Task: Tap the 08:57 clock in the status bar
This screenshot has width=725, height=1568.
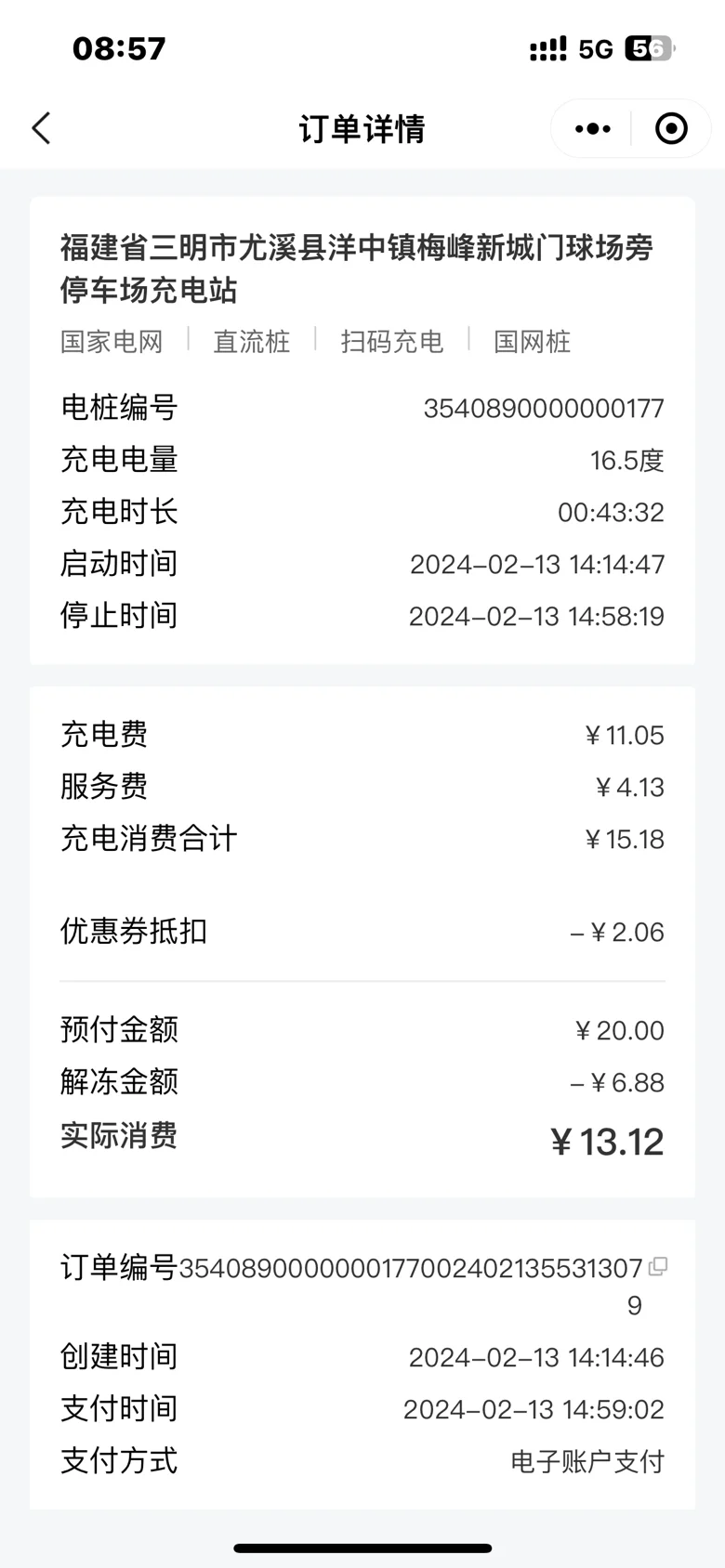Action: (x=119, y=48)
